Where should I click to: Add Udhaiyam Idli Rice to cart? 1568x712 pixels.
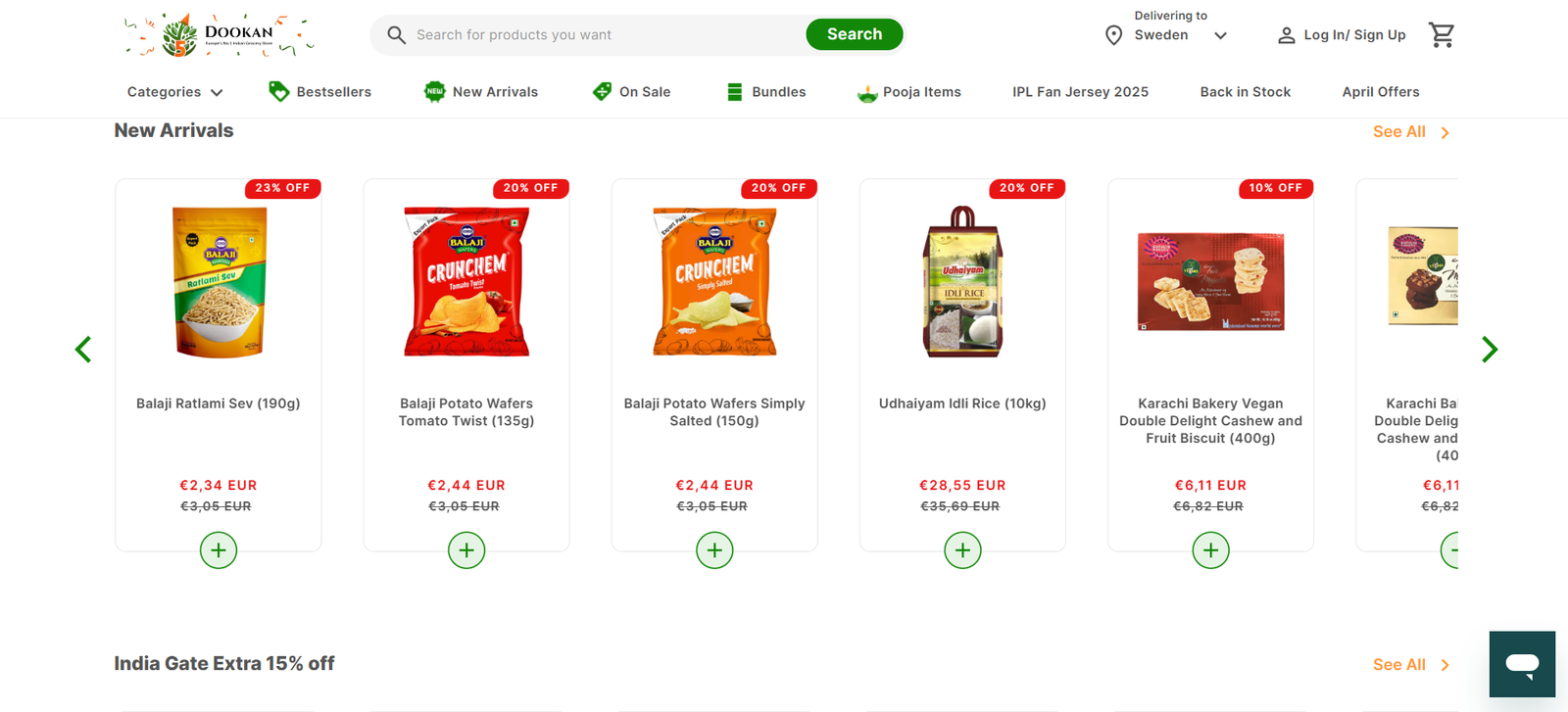point(962,550)
